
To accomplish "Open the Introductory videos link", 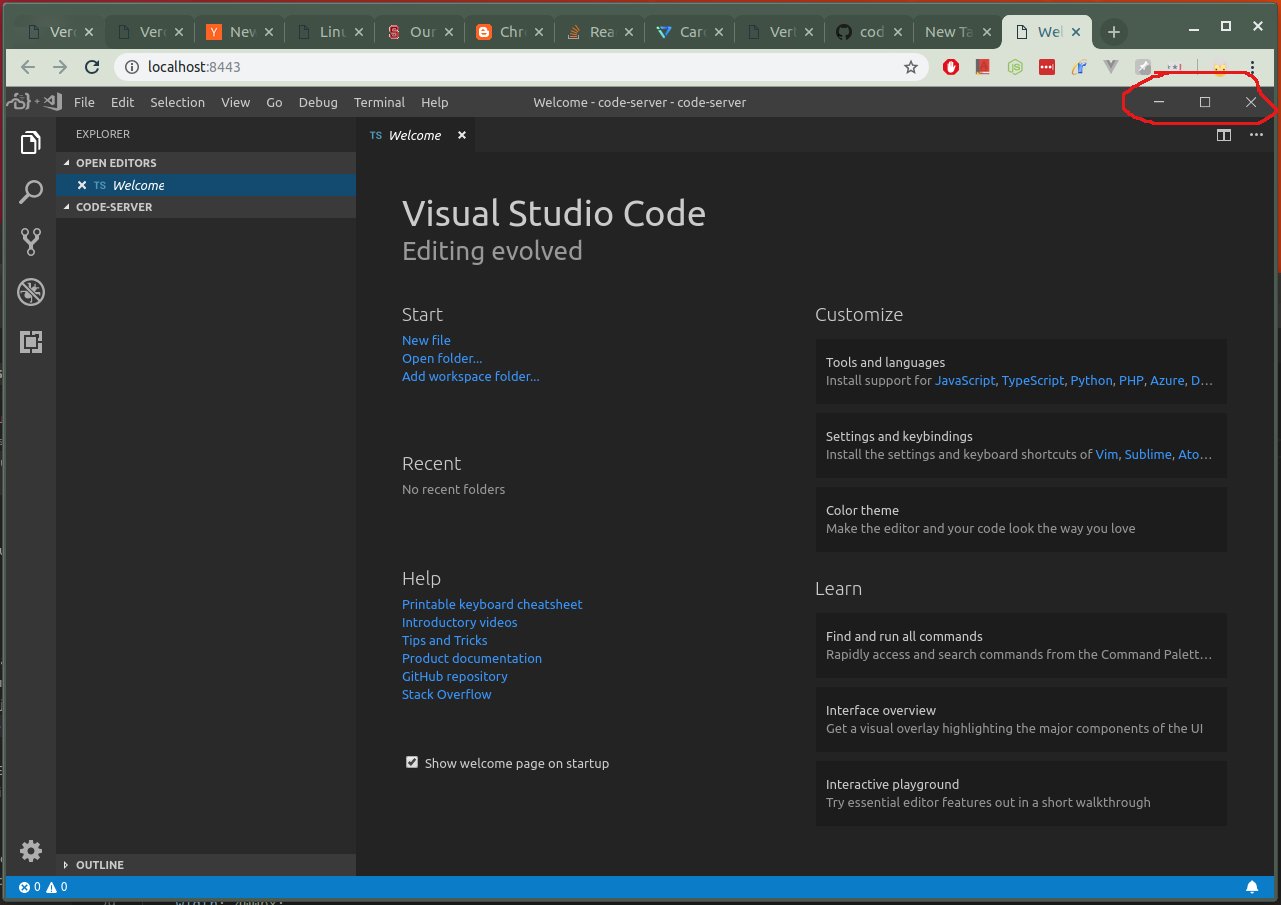I will (460, 622).
